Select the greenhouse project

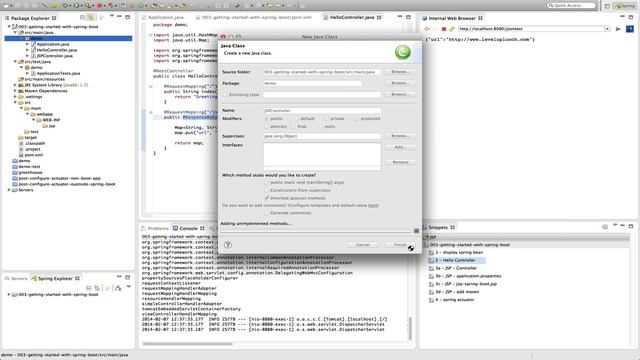click(30, 173)
